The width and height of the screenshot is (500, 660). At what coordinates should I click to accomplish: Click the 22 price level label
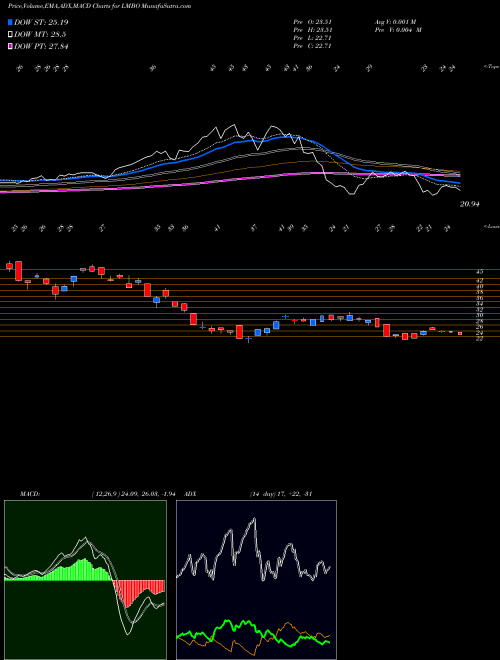[479, 338]
